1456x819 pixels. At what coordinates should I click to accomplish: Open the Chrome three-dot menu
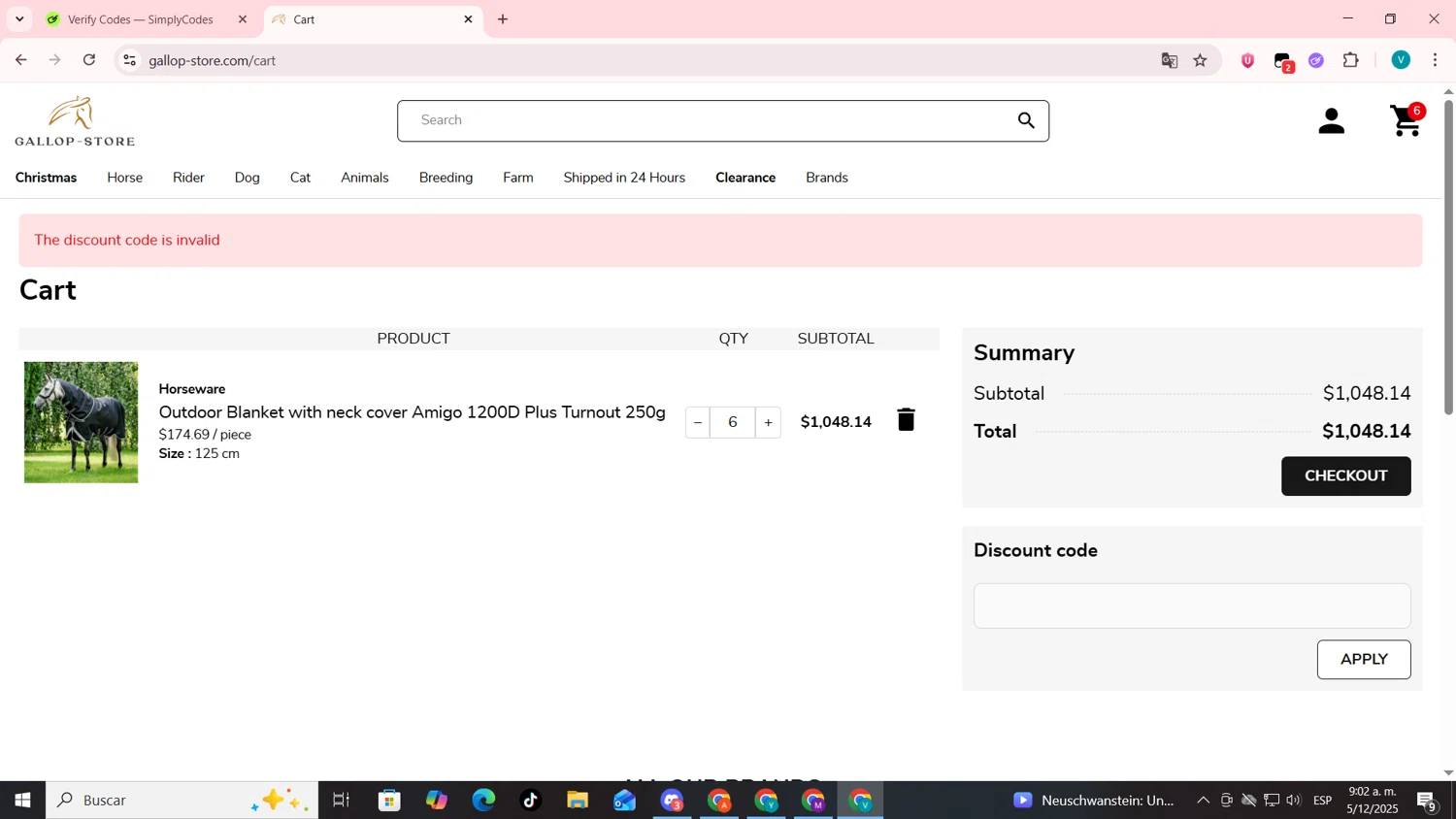(x=1436, y=60)
